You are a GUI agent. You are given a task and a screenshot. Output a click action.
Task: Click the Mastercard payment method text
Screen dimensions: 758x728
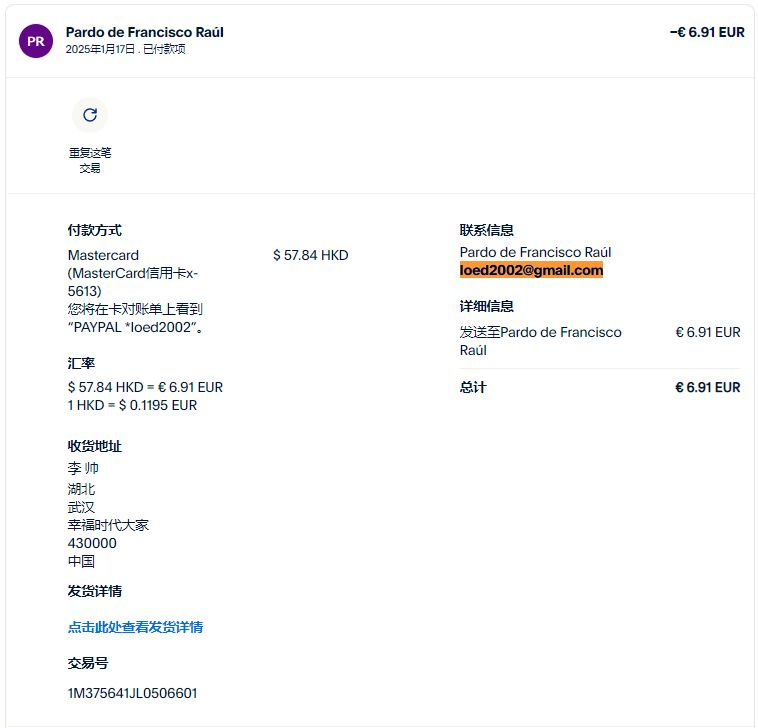[x=103, y=255]
